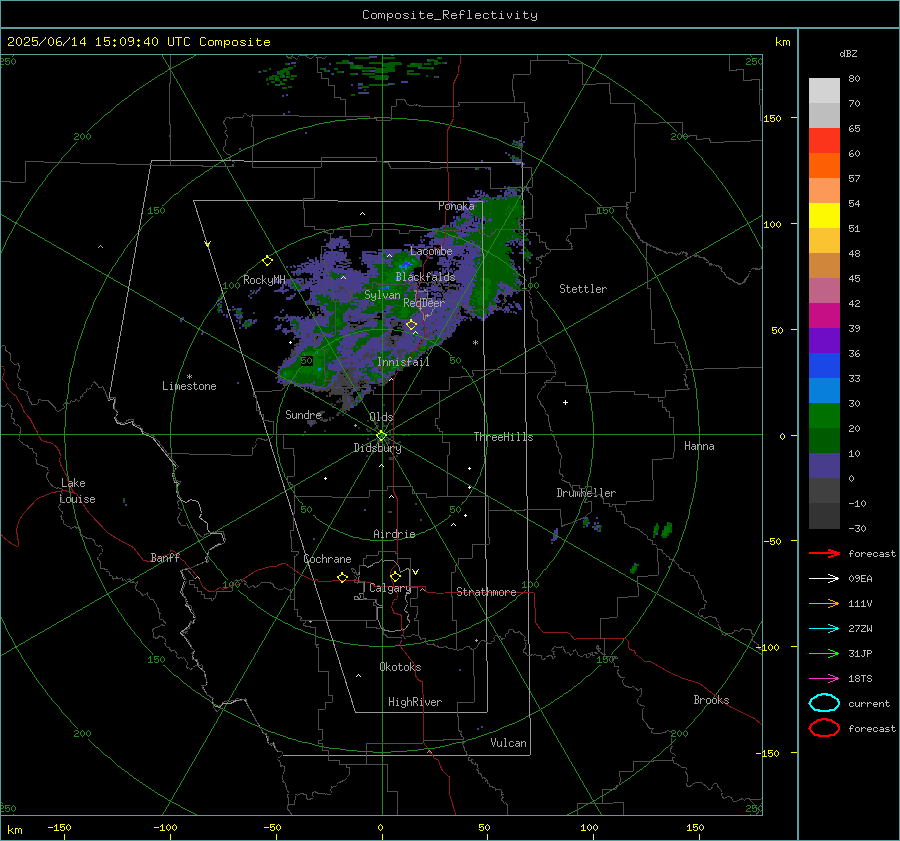900x841 pixels.
Task: Click the green 31JP arrow in the legend
Action: (x=824, y=653)
